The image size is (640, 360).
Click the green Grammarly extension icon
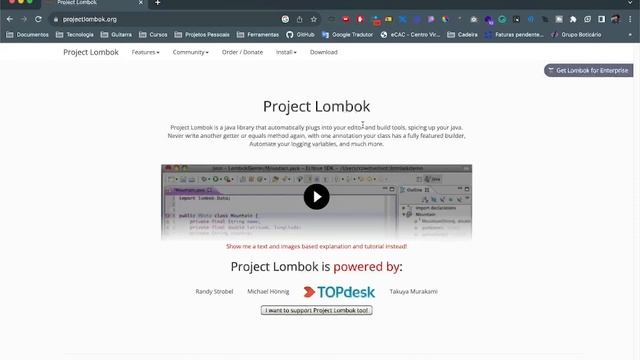502,19
